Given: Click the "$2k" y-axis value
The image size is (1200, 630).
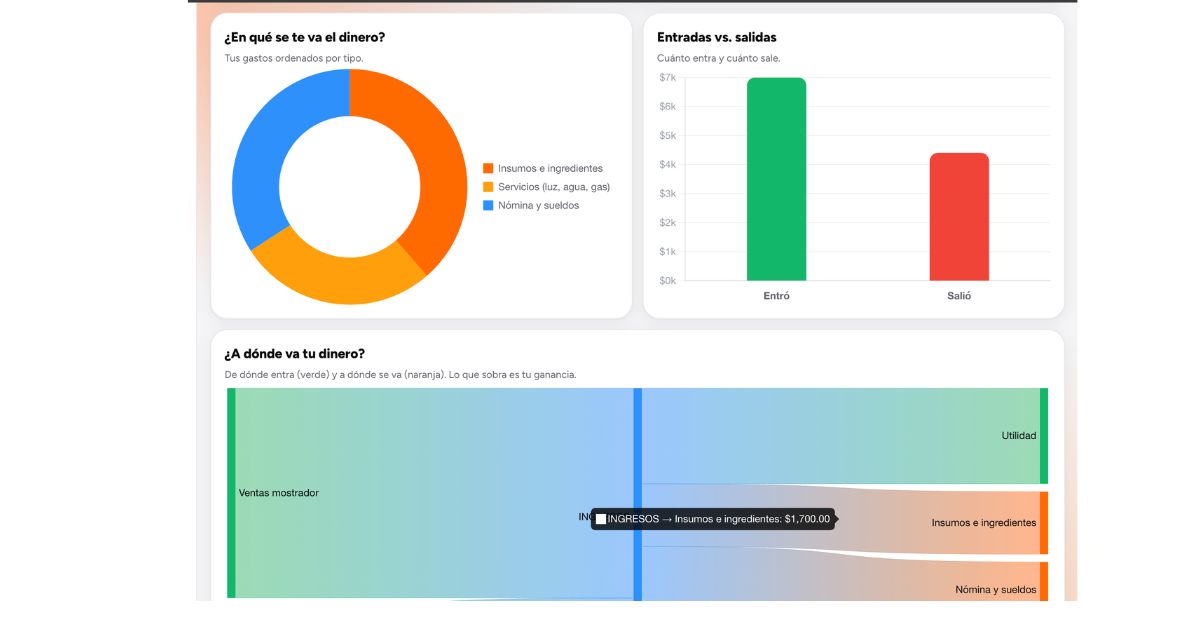Looking at the screenshot, I should [667, 223].
